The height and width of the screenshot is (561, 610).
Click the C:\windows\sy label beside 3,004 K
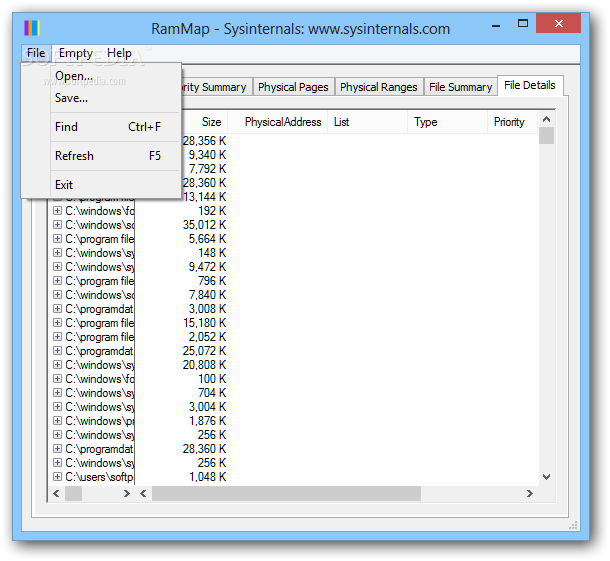point(99,407)
